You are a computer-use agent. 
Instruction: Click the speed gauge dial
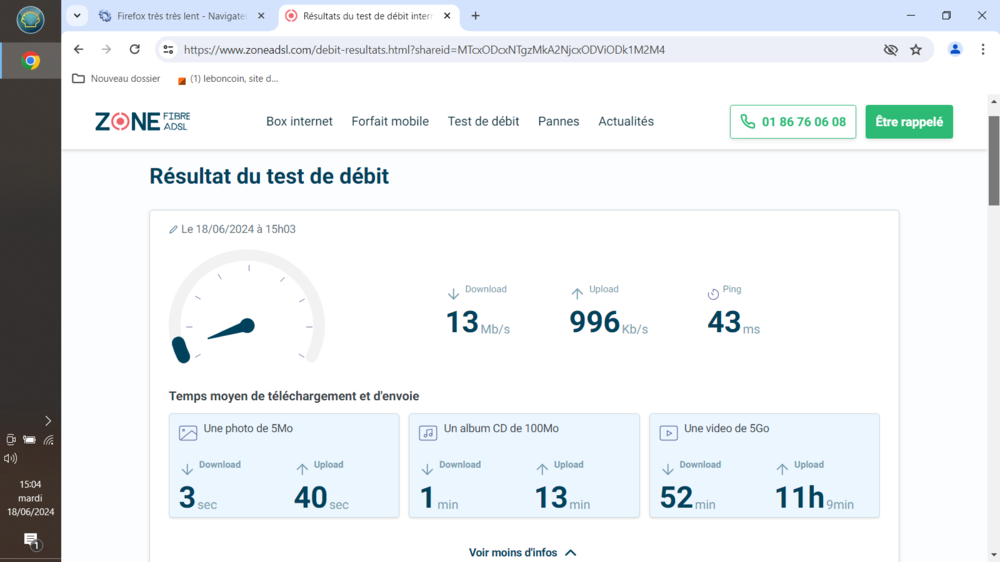[247, 306]
